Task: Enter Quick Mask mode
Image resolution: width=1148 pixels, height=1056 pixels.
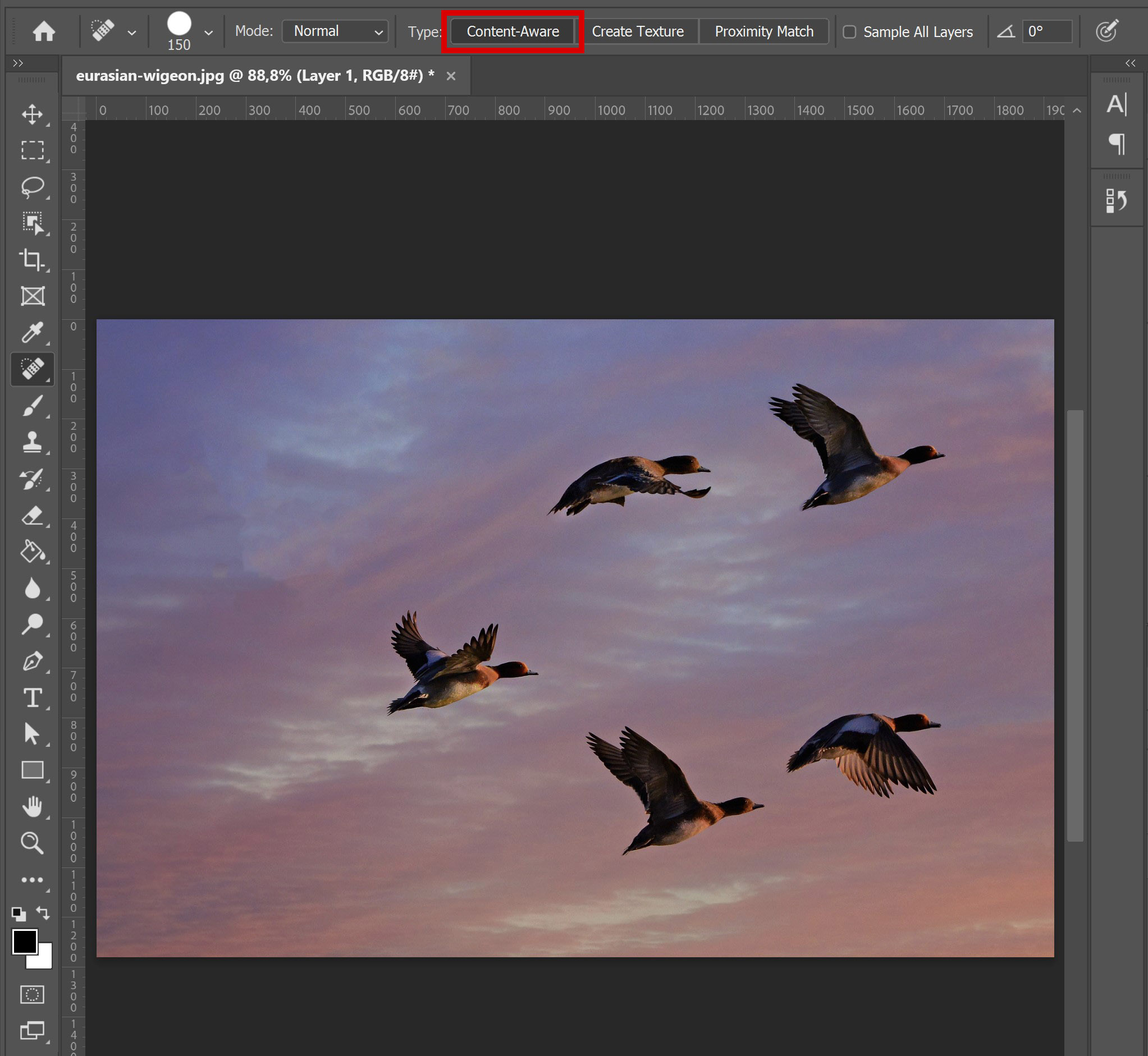Action: pos(32,994)
